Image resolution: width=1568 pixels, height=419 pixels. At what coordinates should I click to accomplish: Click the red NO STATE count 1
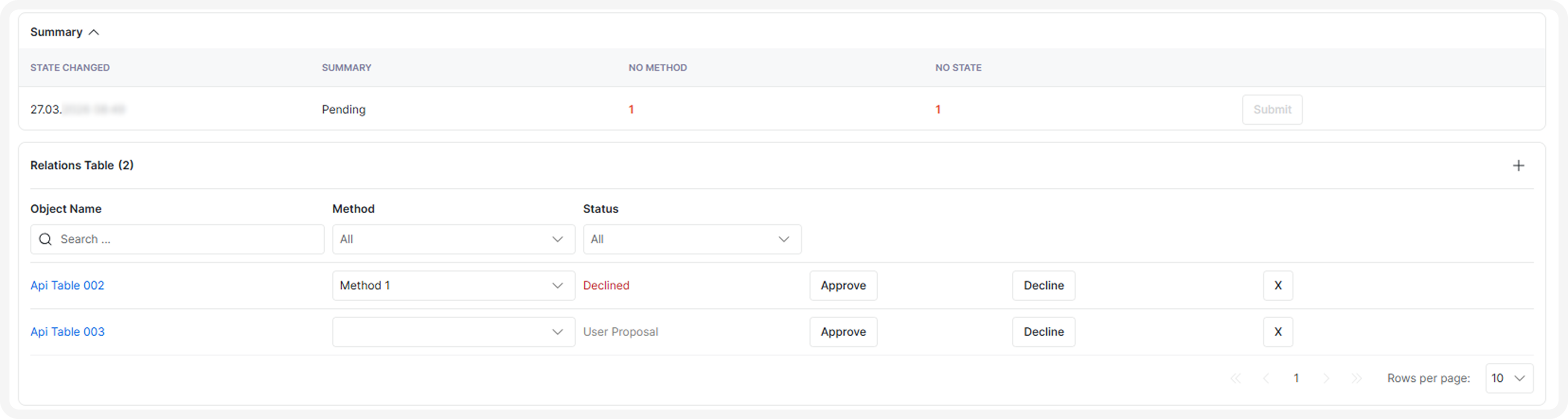pyautogui.click(x=938, y=109)
